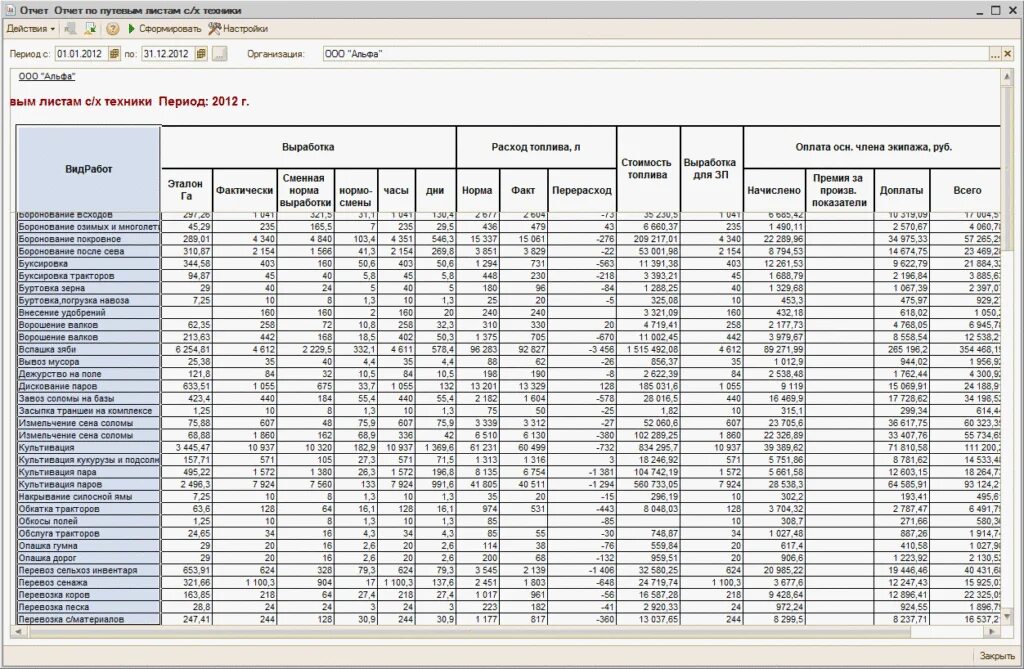Viewport: 1024px width, 669px height.
Task: Click the icon left of the help button
Action: [x=91, y=29]
